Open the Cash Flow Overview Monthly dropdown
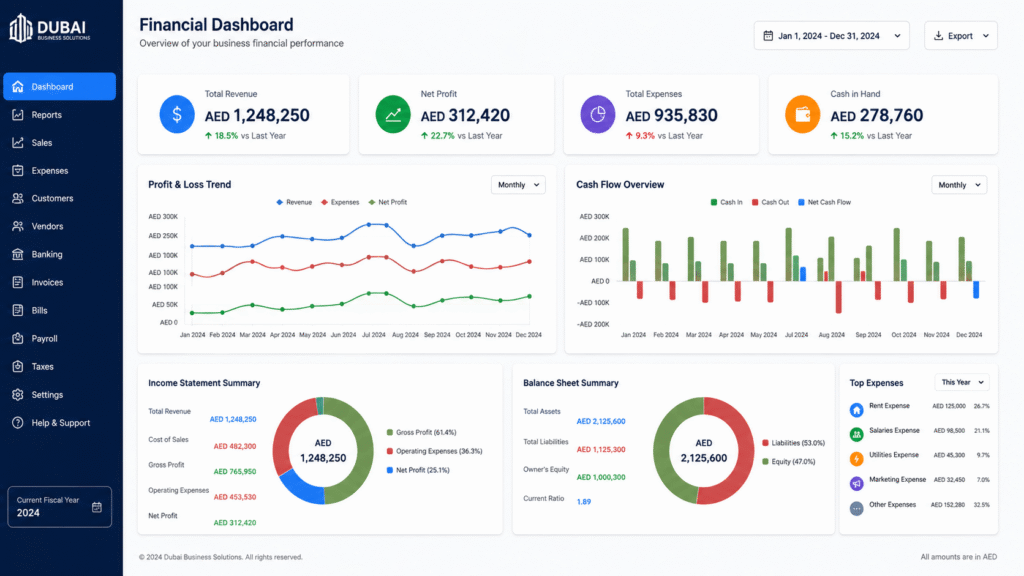The height and width of the screenshot is (576, 1024). click(x=959, y=185)
